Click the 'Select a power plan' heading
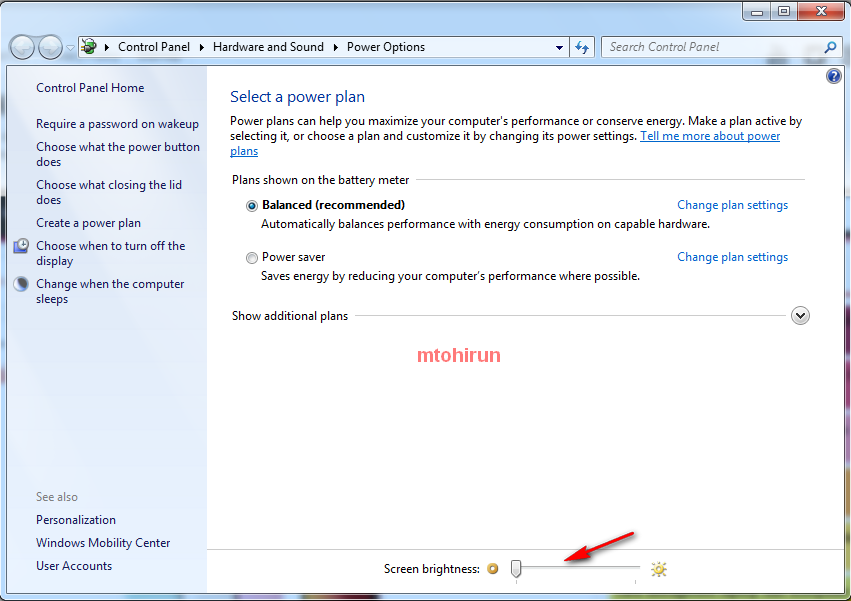The image size is (851, 601). [297, 97]
